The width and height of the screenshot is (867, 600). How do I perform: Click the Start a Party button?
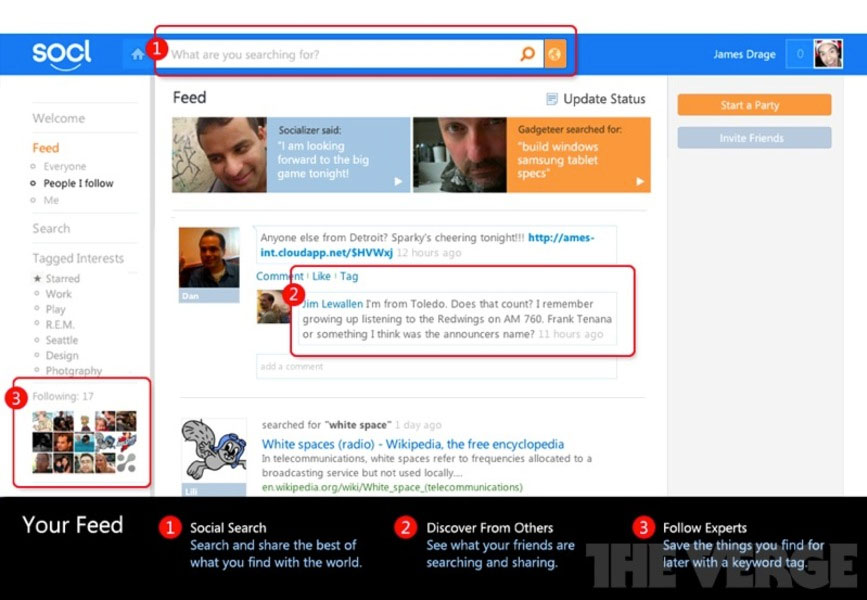pos(754,104)
